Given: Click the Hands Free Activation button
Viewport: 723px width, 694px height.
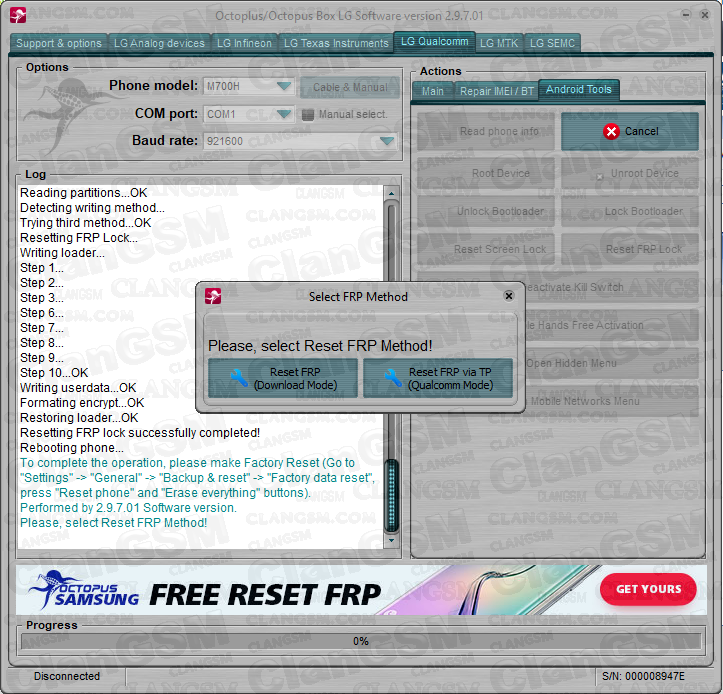Looking at the screenshot, I should tap(612, 326).
